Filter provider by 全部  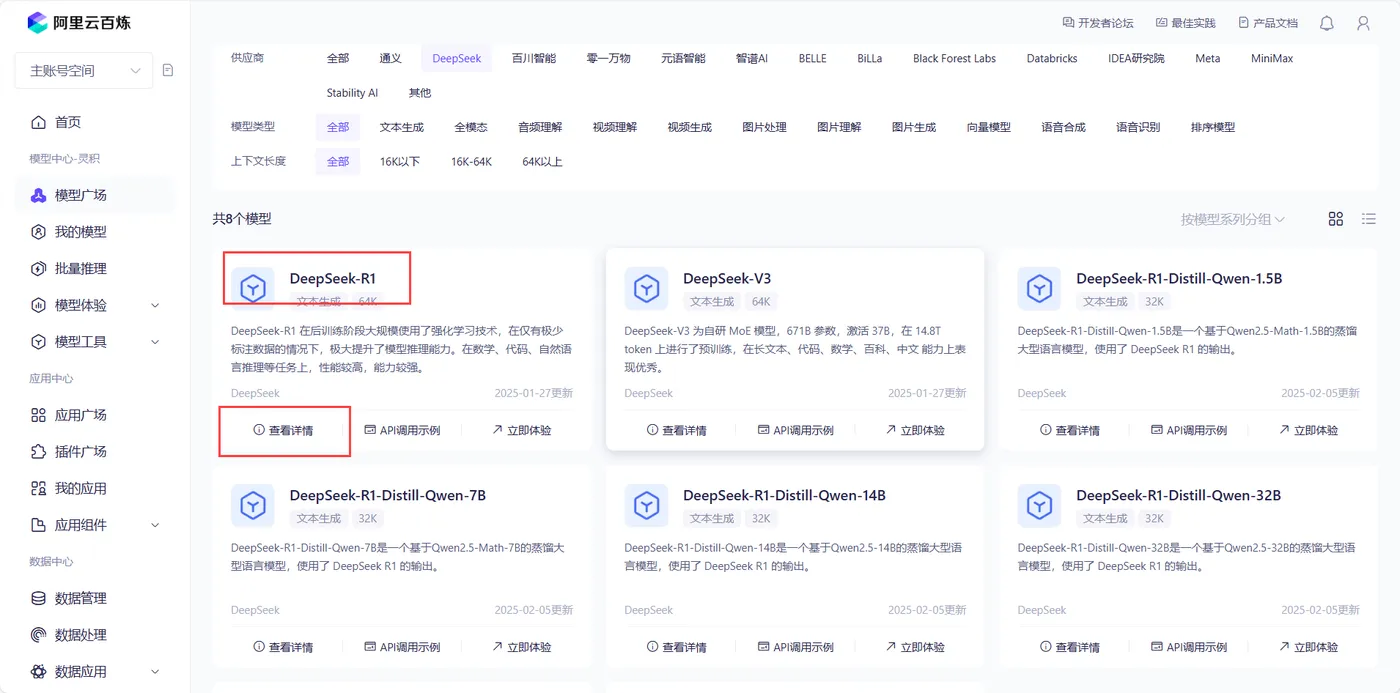(338, 59)
